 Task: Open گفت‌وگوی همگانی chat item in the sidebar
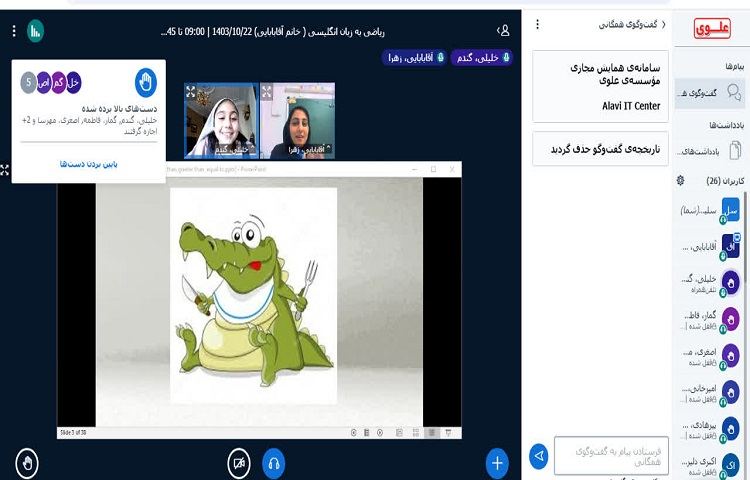click(x=710, y=92)
